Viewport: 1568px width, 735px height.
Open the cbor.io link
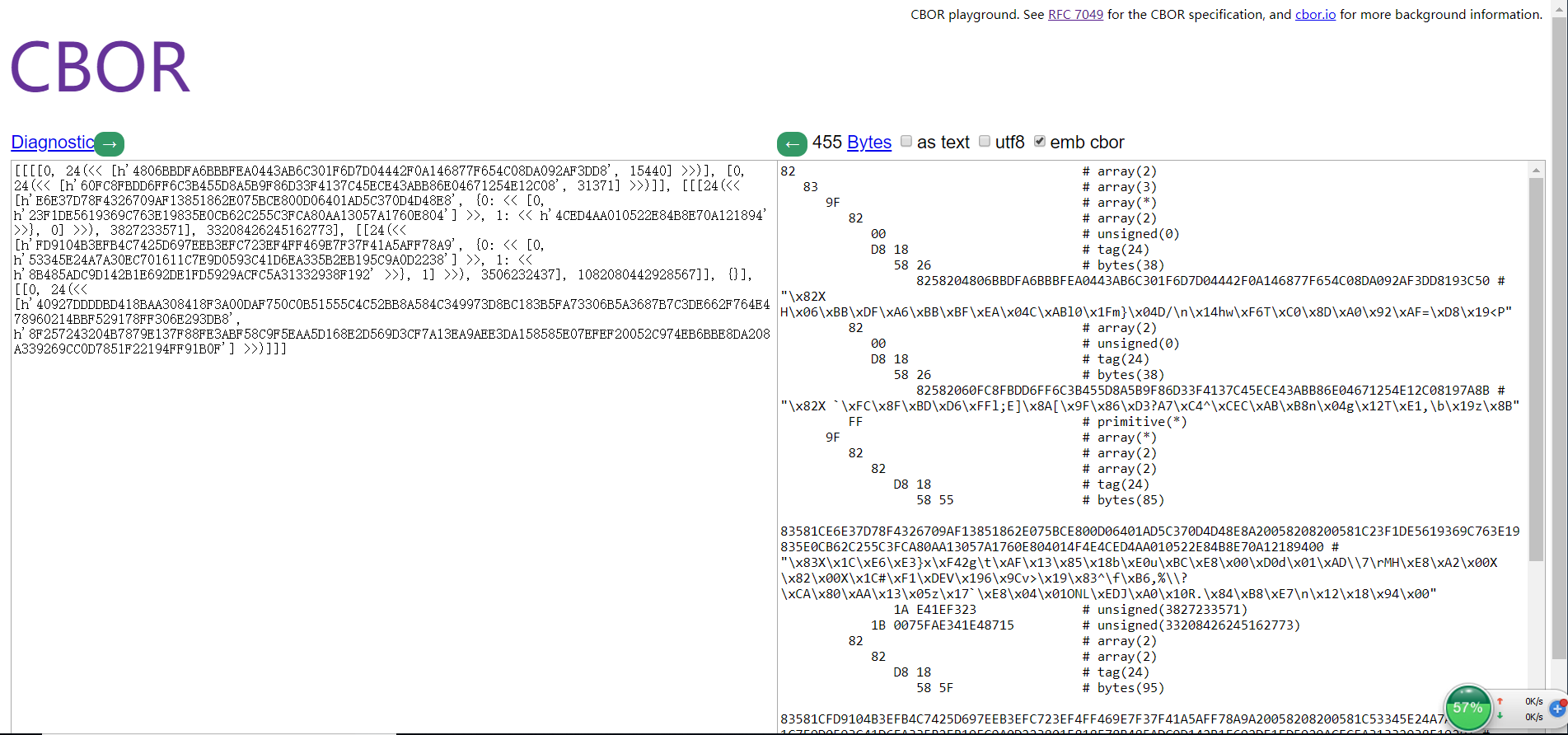pyautogui.click(x=1315, y=15)
